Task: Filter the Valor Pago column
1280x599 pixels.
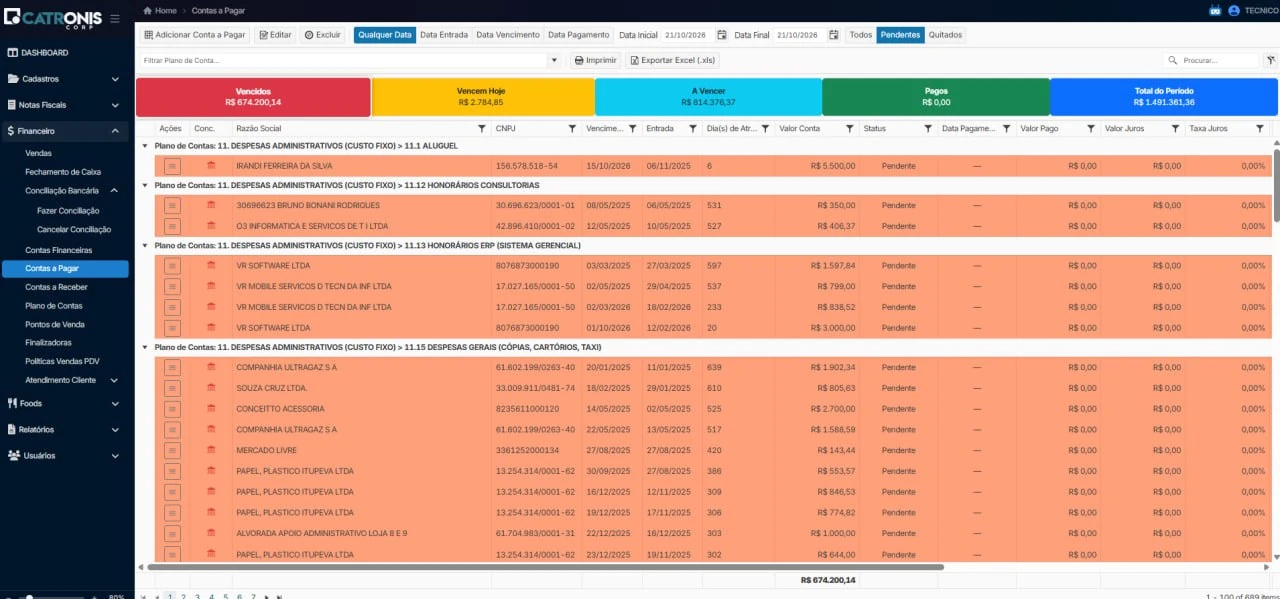Action: tap(1091, 129)
